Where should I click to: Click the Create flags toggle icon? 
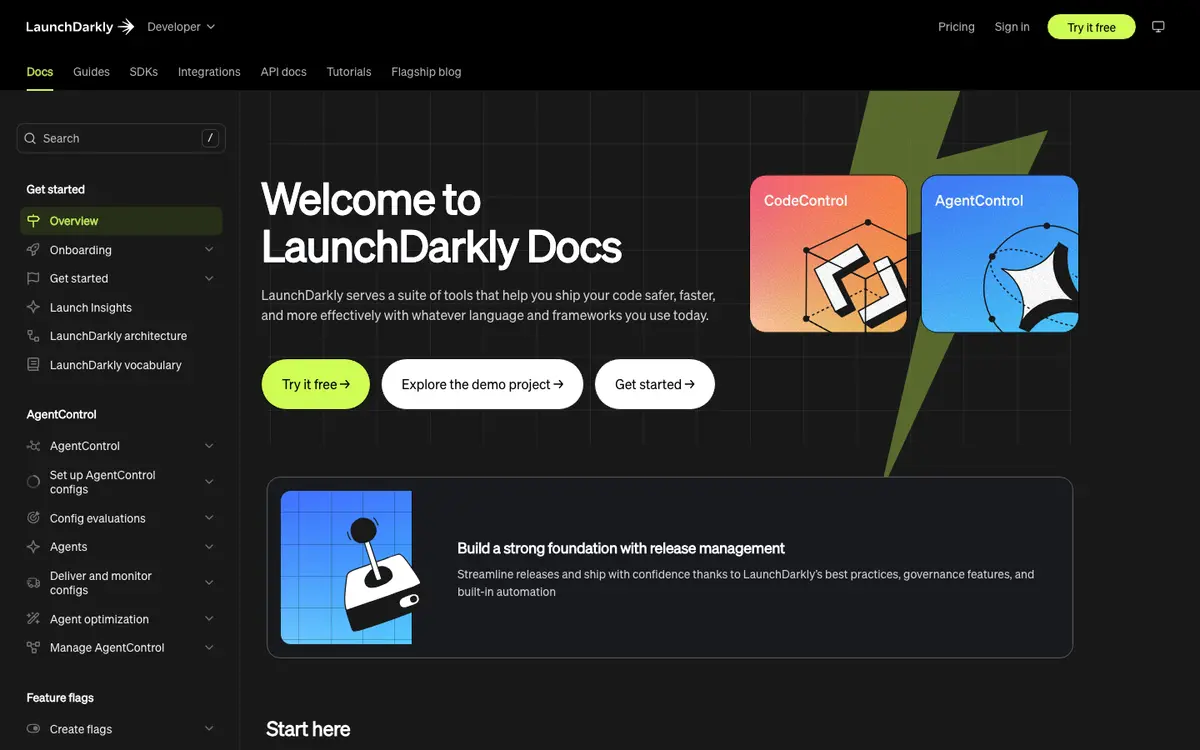click(x=33, y=729)
